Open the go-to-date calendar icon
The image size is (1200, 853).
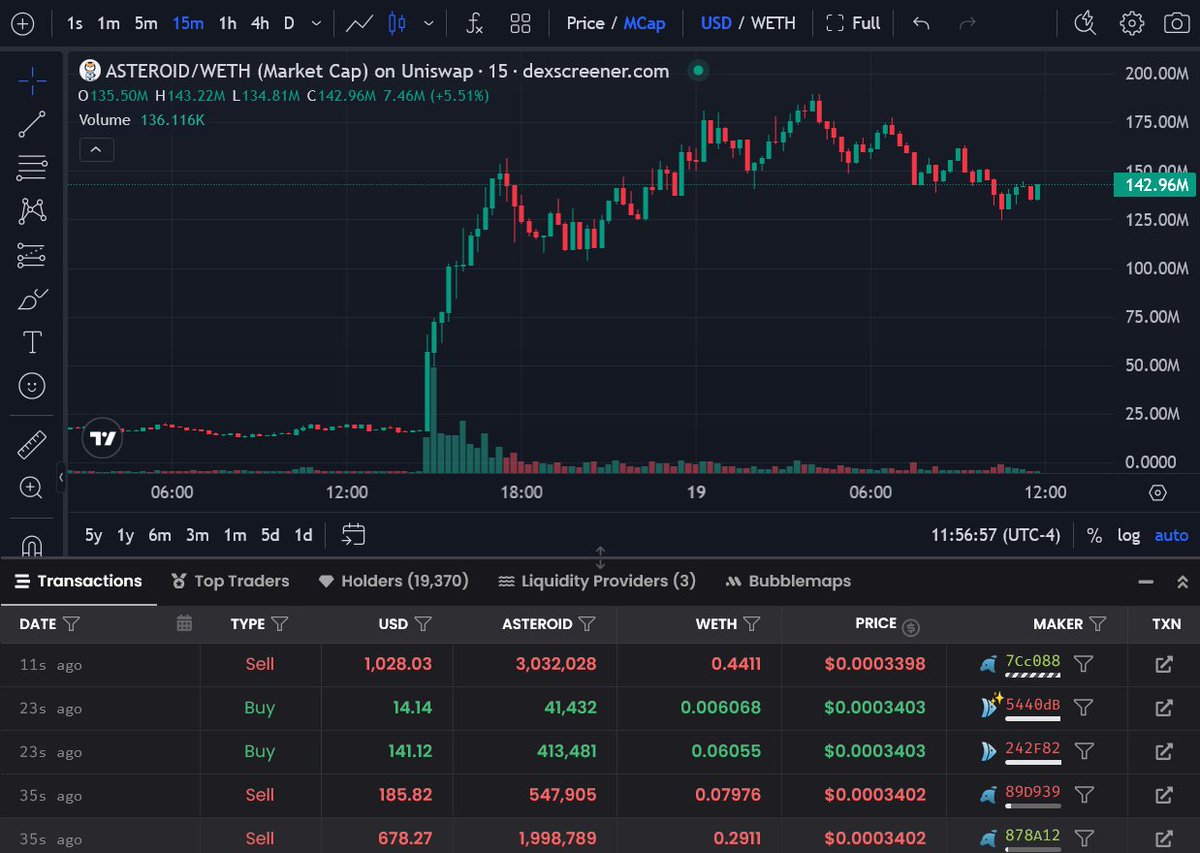click(x=353, y=535)
